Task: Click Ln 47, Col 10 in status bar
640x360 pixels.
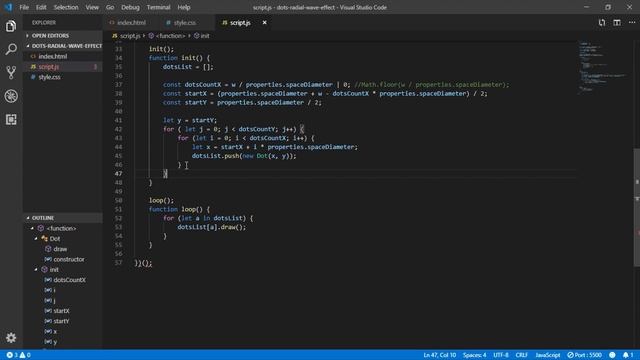Action: coord(439,355)
